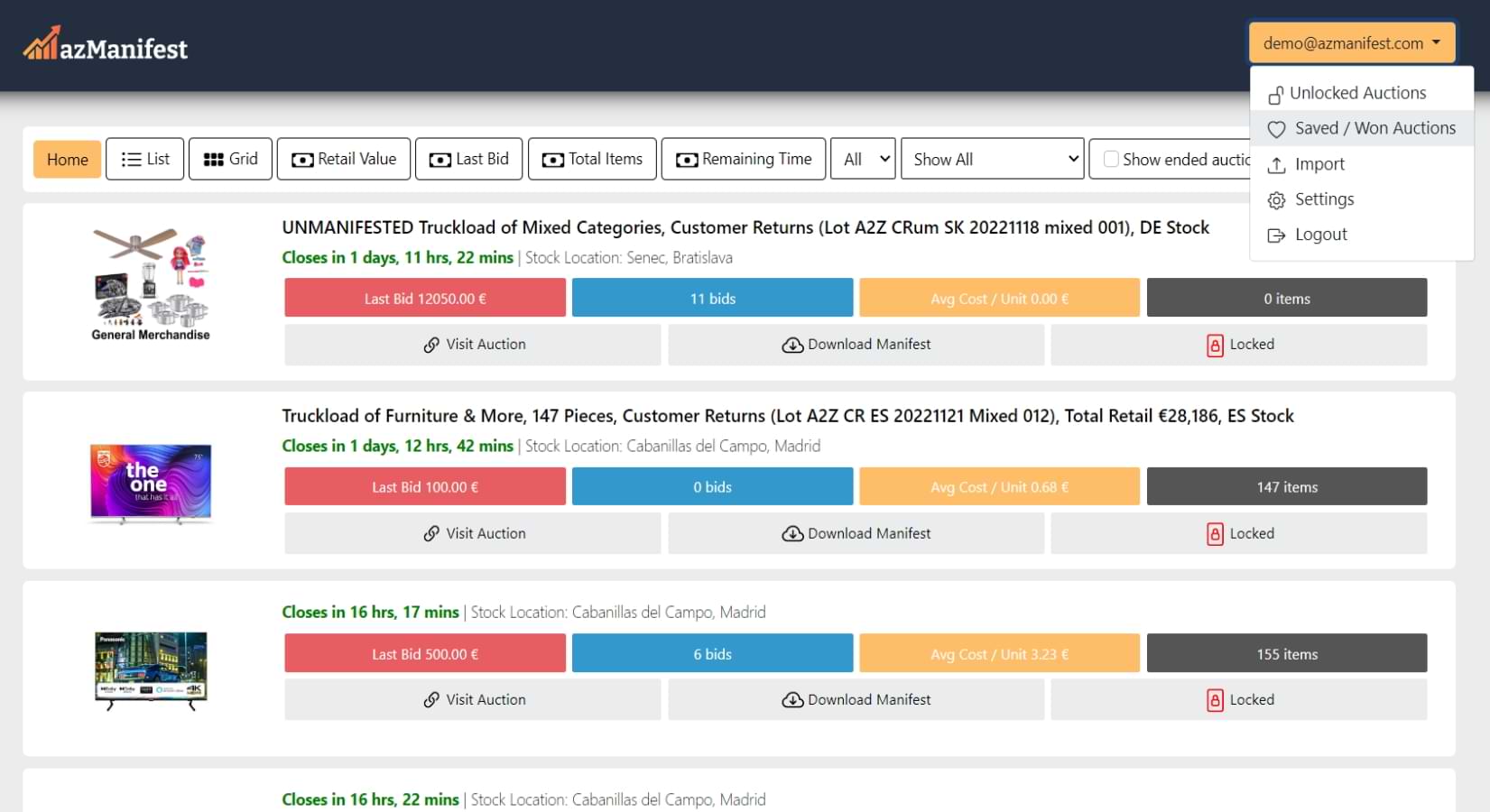Image resolution: width=1490 pixels, height=812 pixels.
Task: Sort auctions by Remaining Time
Action: click(743, 159)
